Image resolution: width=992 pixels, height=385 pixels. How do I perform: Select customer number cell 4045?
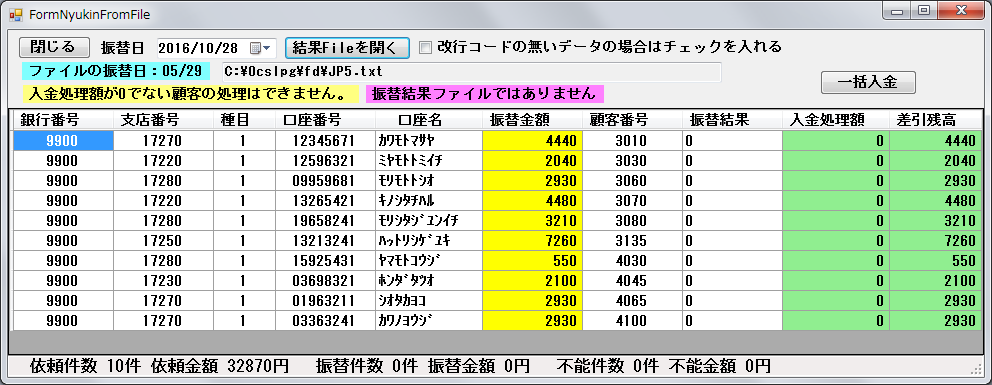632,281
